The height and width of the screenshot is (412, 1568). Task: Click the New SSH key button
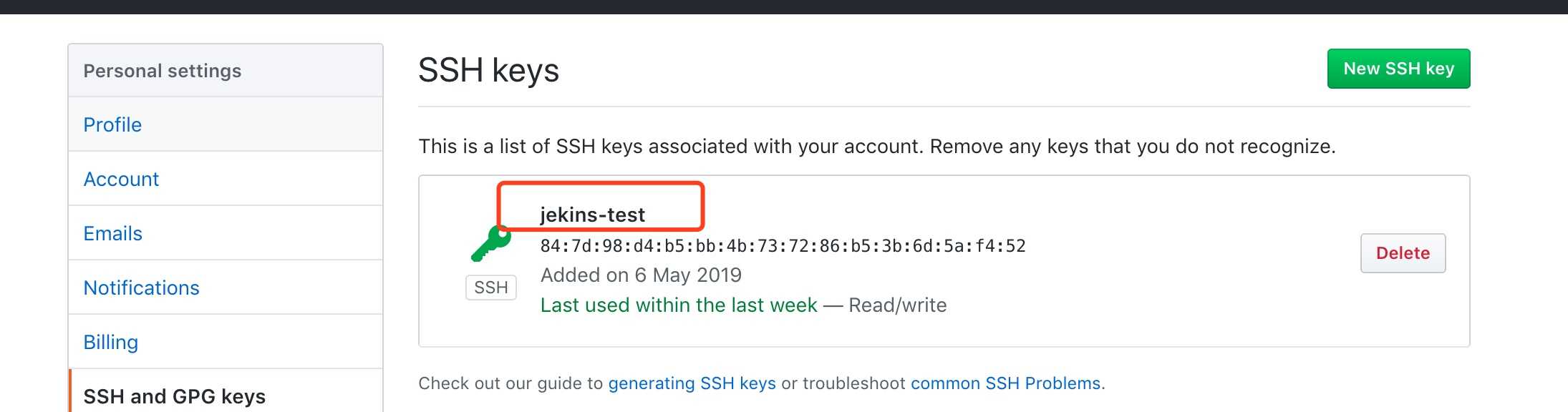(1398, 69)
